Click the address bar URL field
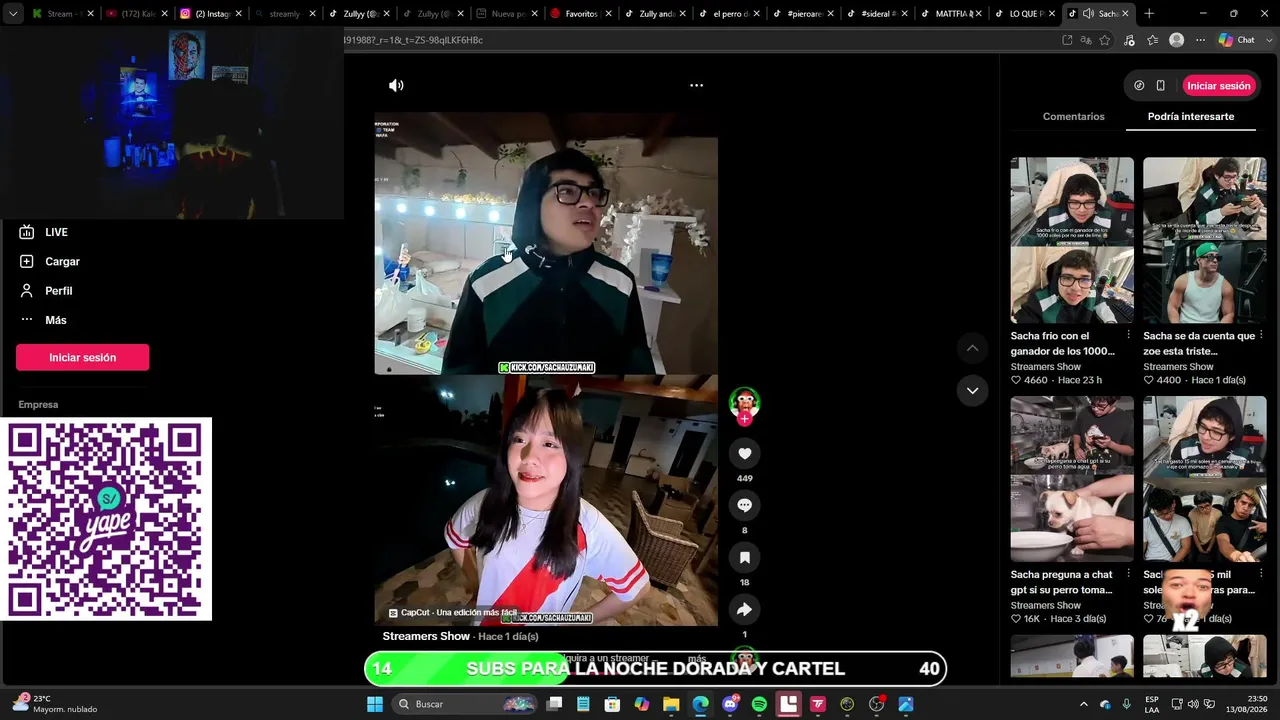The height and width of the screenshot is (720, 1280). coord(700,40)
